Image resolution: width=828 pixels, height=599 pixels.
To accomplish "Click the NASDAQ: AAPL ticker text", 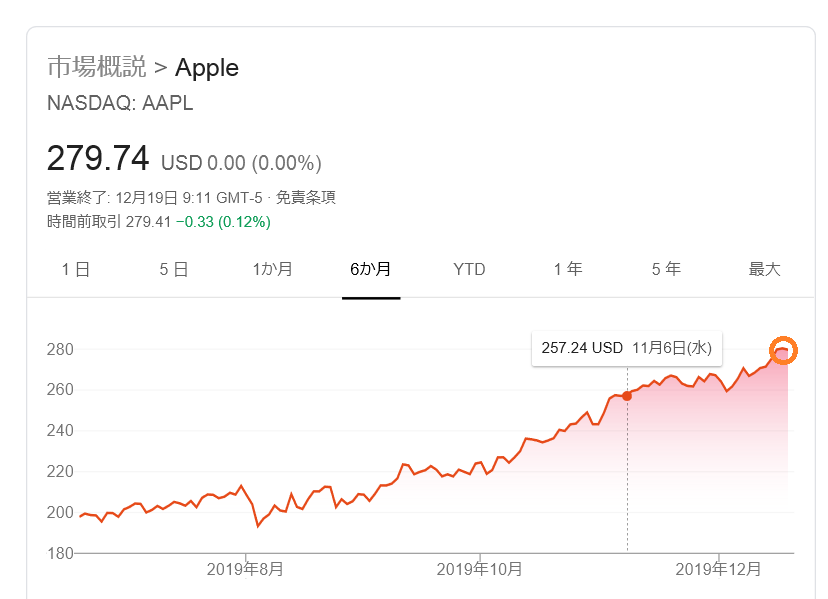I will 120,103.
